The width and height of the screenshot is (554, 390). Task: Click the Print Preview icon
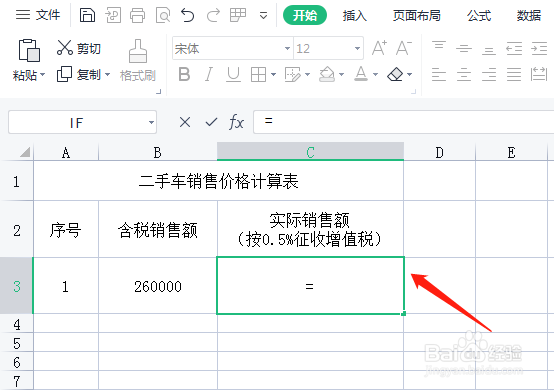tap(163, 16)
